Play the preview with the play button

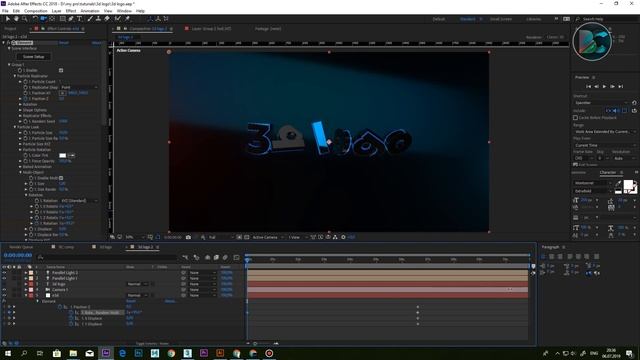[604, 87]
